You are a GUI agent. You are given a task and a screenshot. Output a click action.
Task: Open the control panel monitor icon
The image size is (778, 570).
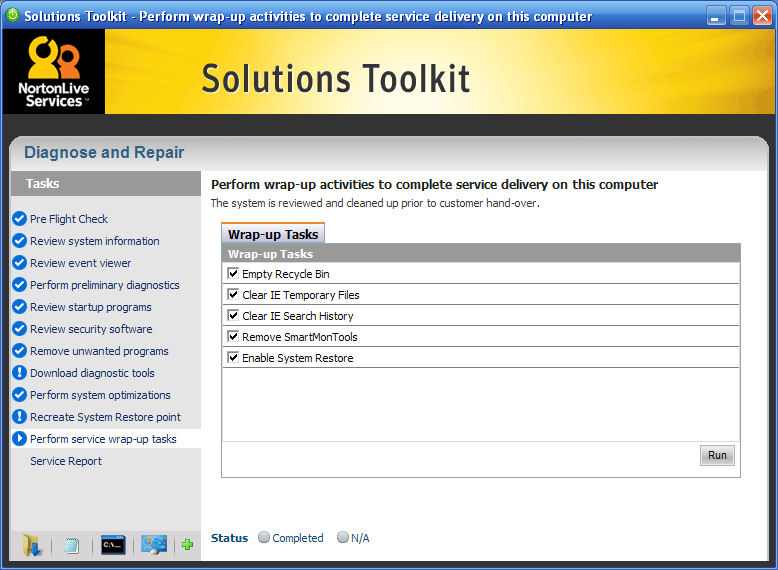coord(154,545)
